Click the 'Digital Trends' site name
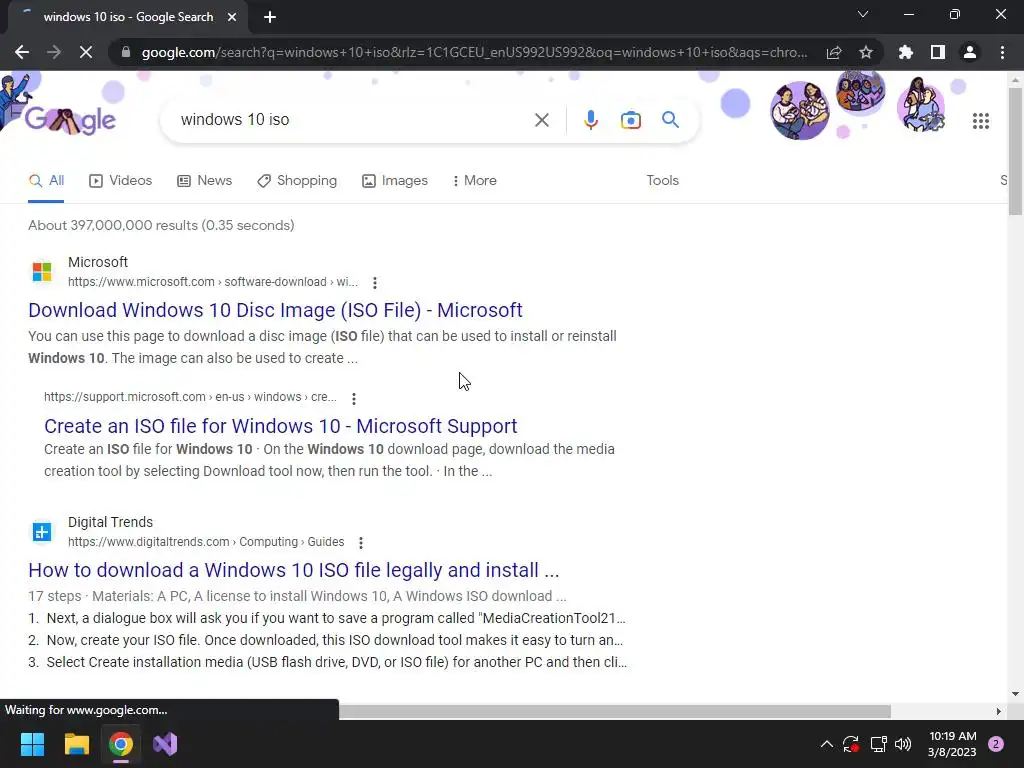 pyautogui.click(x=110, y=522)
